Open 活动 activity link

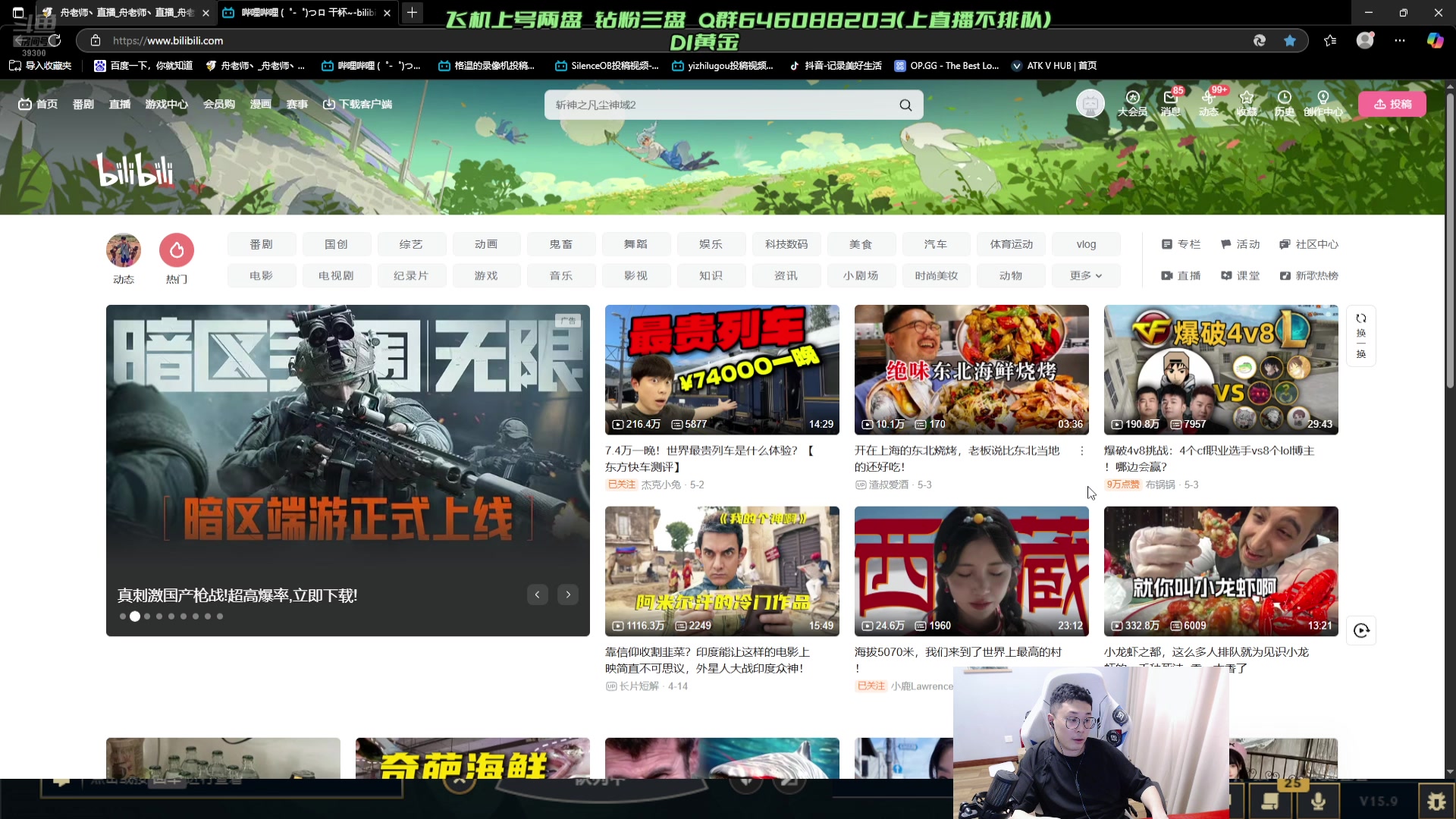[1240, 244]
